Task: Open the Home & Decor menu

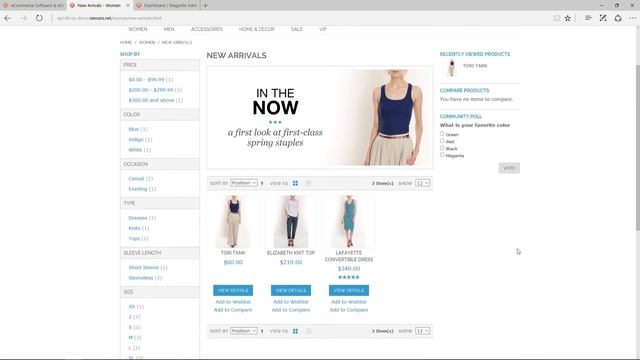Action: pos(257,29)
